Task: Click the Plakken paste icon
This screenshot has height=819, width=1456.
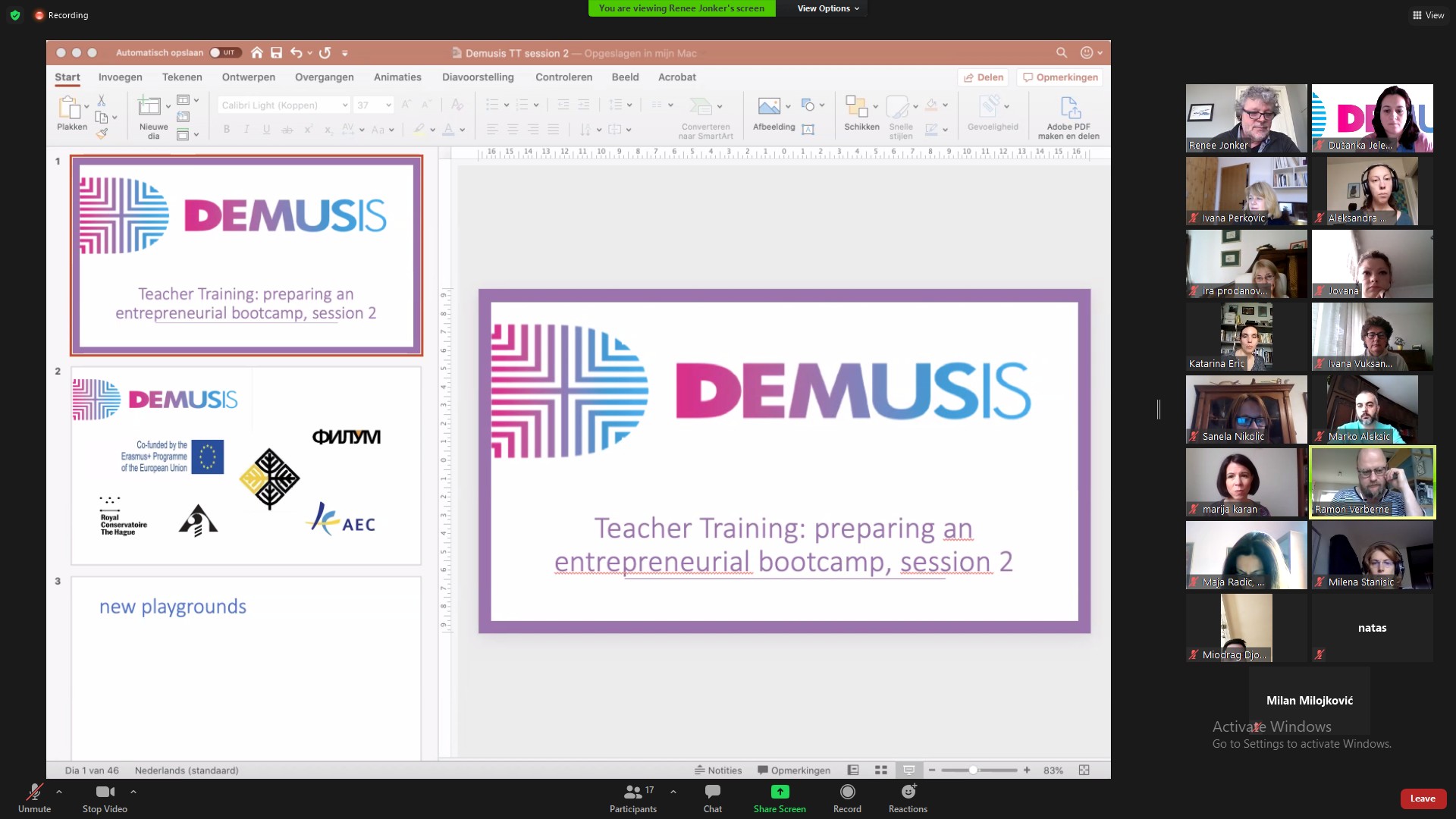Action: (70, 108)
